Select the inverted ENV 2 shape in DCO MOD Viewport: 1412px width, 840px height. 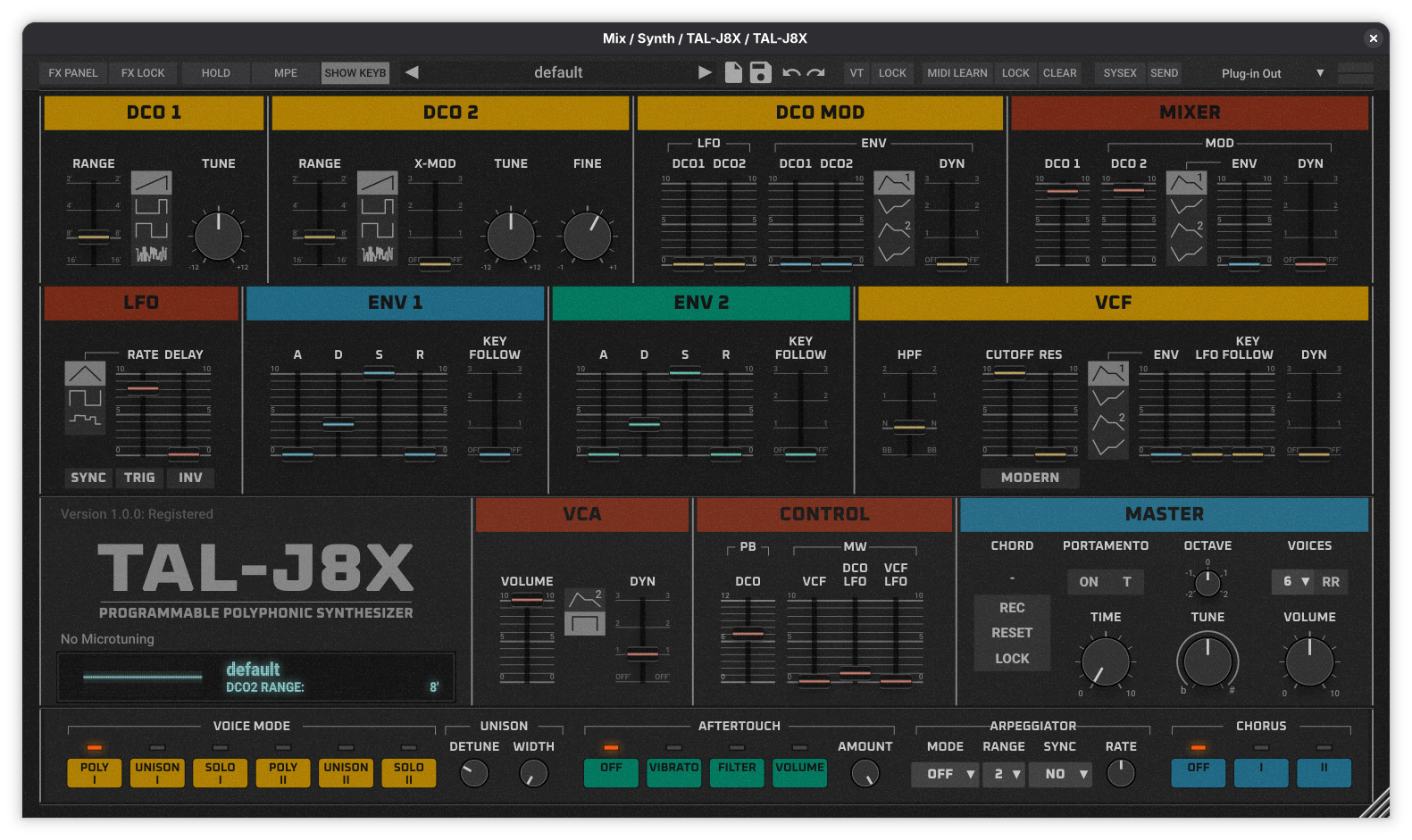click(x=893, y=254)
